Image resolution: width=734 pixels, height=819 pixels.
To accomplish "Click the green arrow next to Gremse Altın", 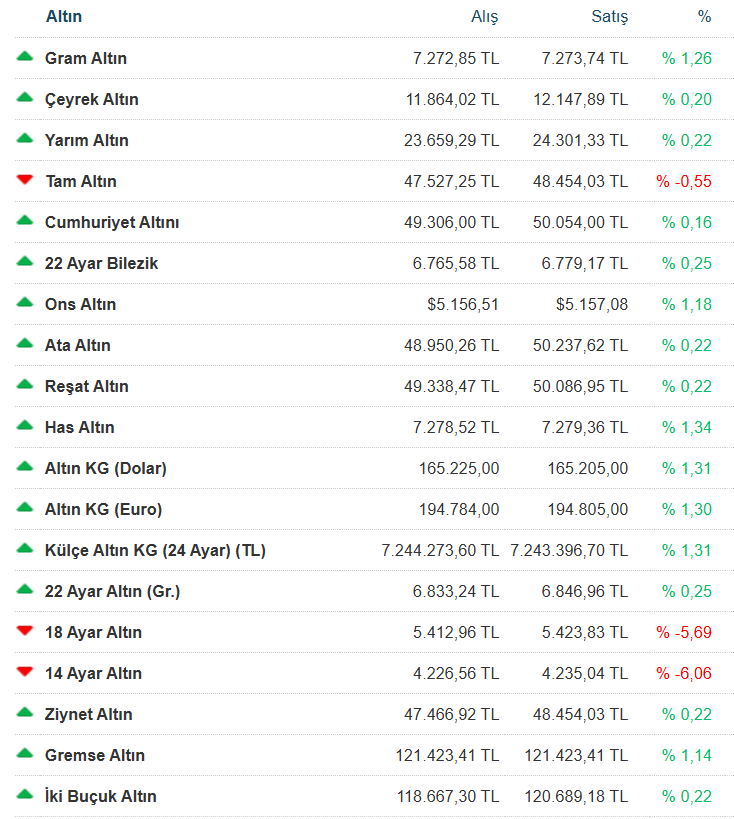I will (25, 754).
